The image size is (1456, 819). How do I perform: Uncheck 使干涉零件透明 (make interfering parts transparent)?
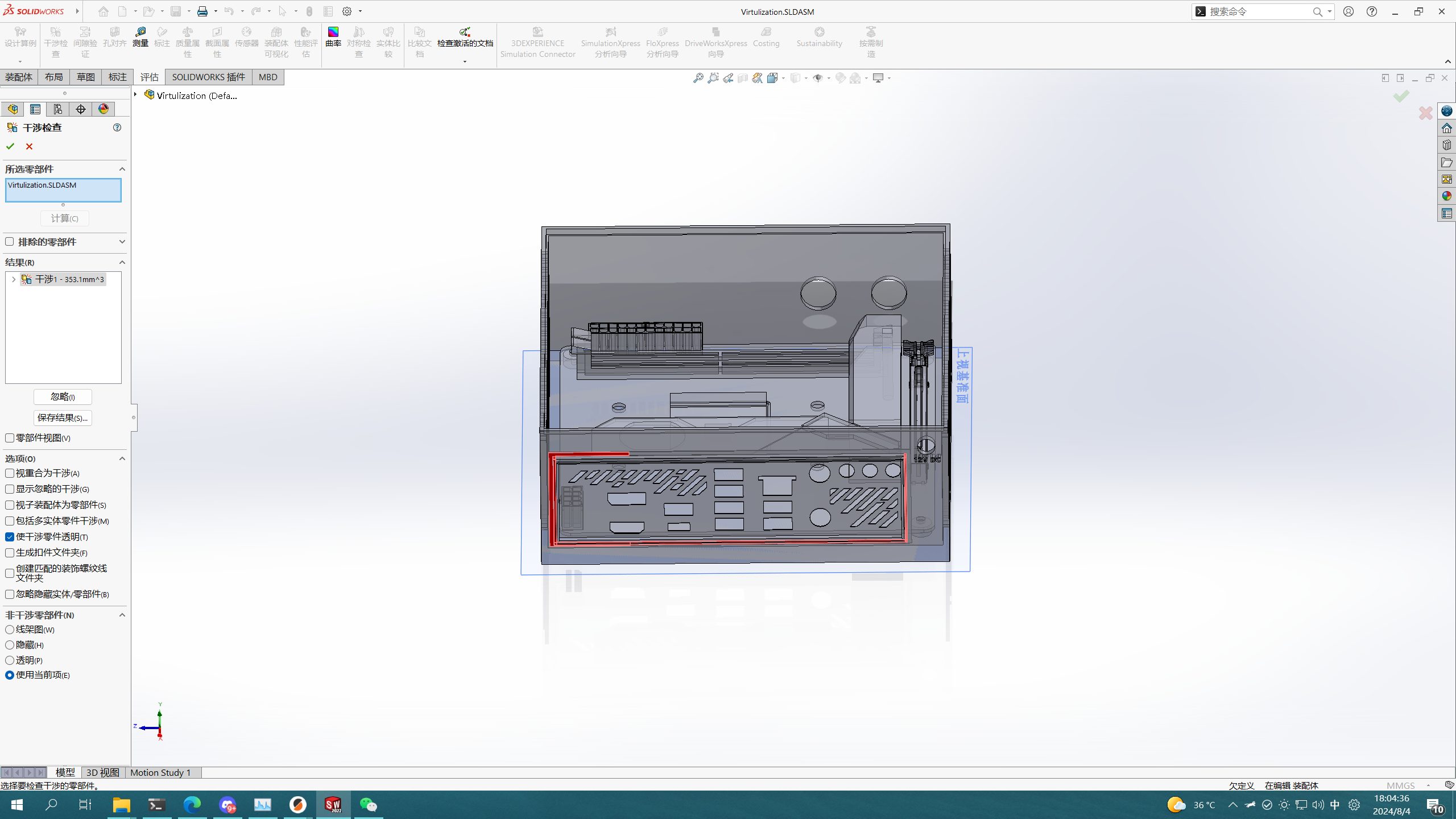pyautogui.click(x=10, y=537)
